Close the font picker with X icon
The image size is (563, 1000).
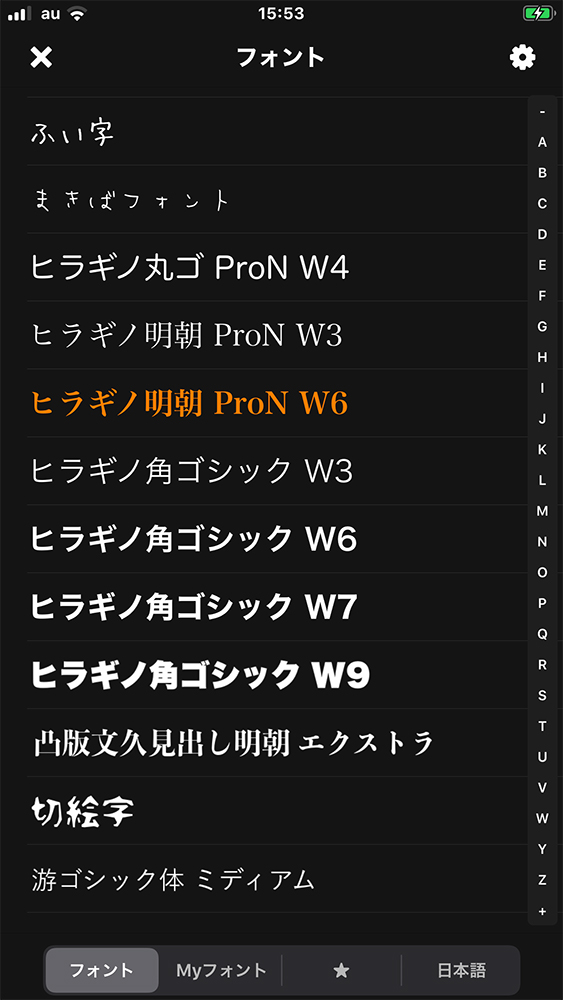tap(41, 58)
